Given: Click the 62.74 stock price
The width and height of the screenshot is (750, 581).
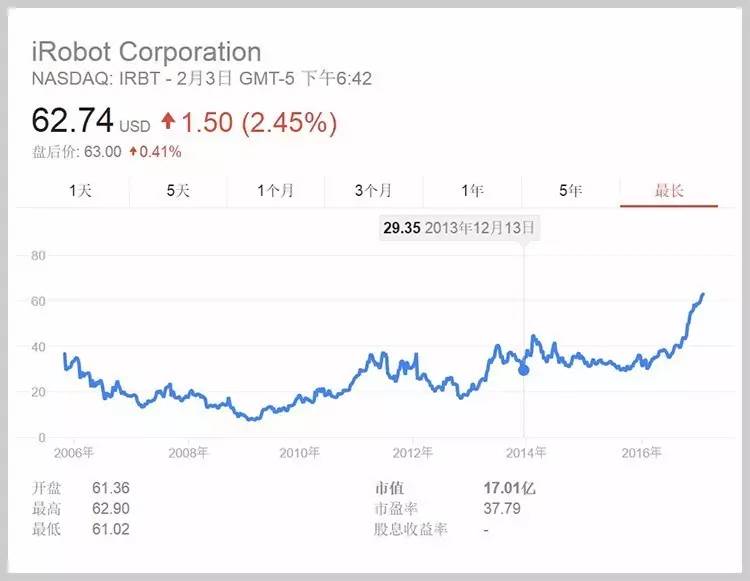Looking at the screenshot, I should point(73,122).
